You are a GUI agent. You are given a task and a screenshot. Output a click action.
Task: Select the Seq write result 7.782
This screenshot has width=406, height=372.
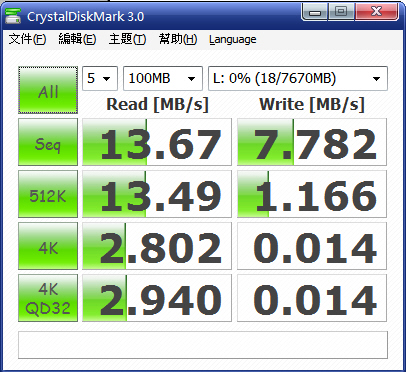[x=312, y=142]
